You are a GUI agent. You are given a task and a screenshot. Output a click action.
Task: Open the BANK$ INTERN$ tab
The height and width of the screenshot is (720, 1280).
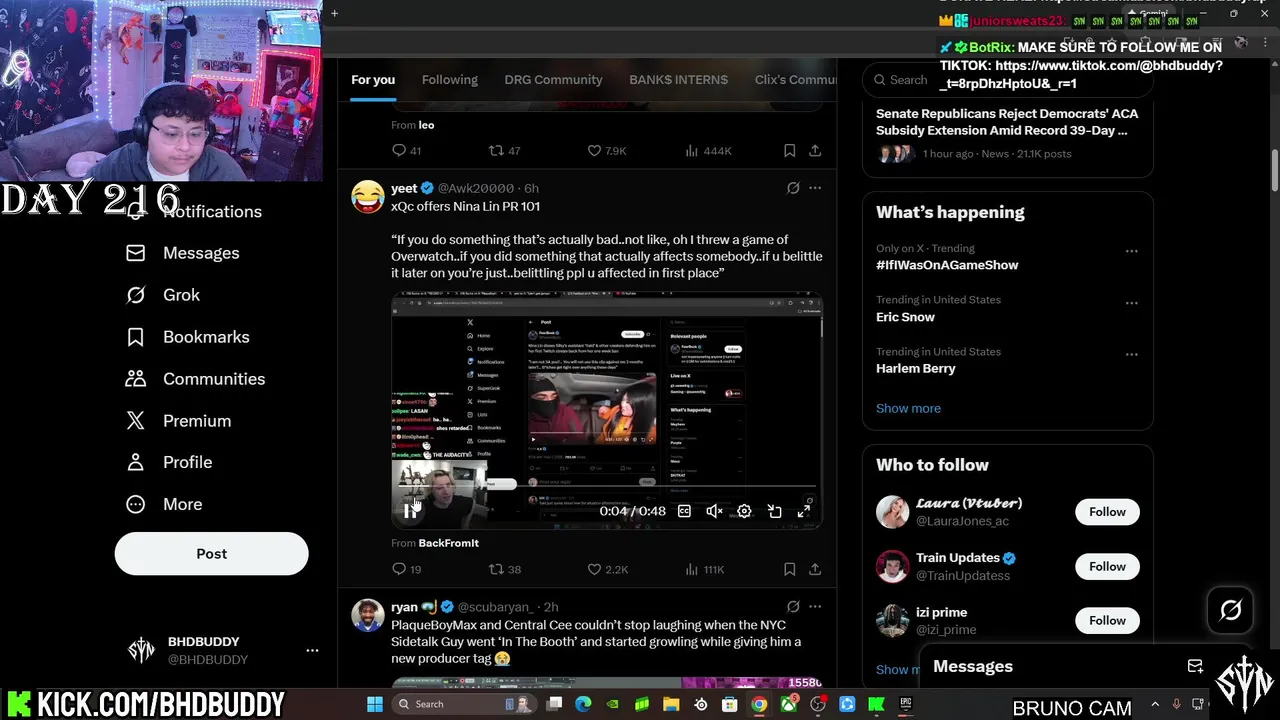tap(679, 80)
